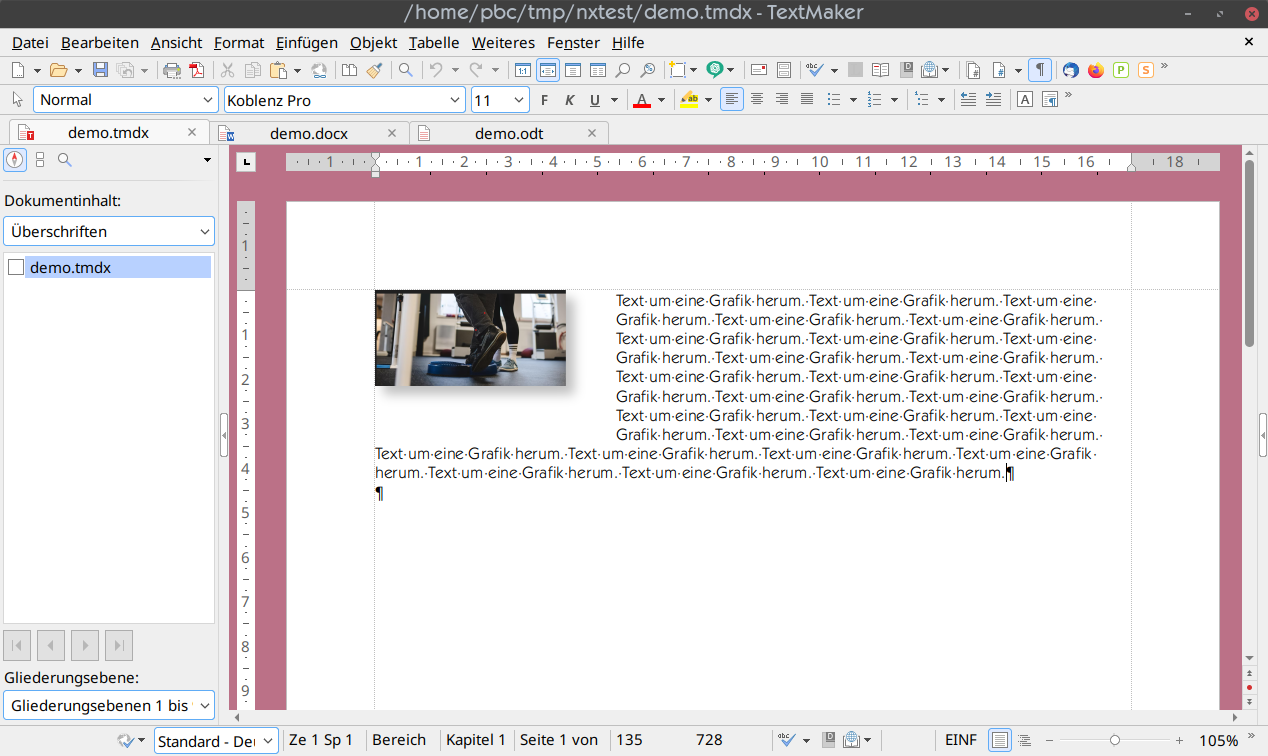Open character formatting with the A icon

1025,99
